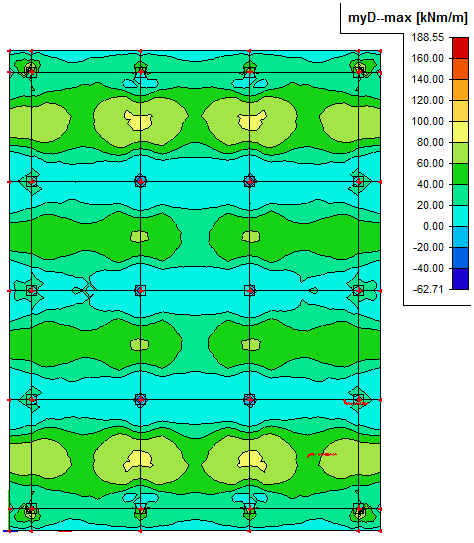Click the dark blue -40.00 legend swatch
The width and height of the screenshot is (474, 543).
click(460, 279)
